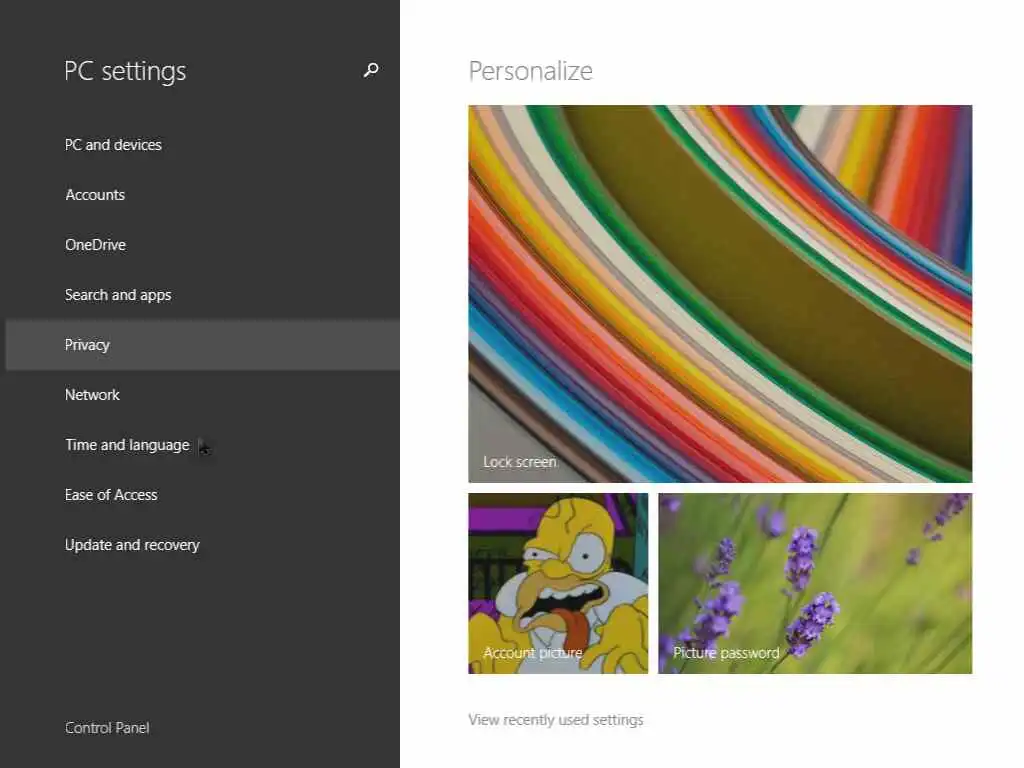Viewport: 1024px width, 768px height.
Task: Click the Personalize heading
Action: pyautogui.click(x=530, y=71)
